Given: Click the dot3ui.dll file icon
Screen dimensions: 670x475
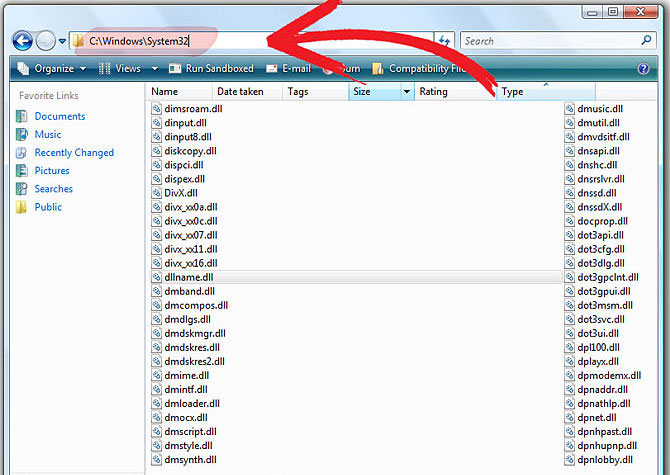Looking at the screenshot, I should coord(570,333).
